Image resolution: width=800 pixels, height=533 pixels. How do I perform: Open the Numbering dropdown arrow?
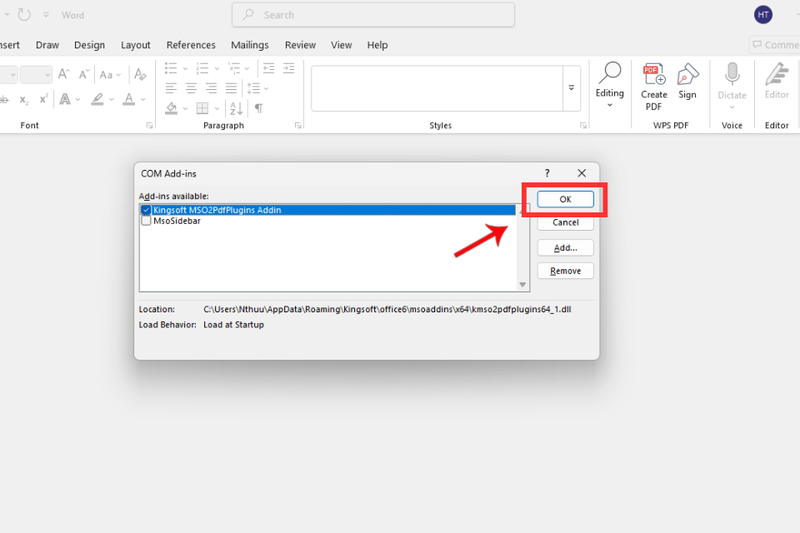pos(216,68)
